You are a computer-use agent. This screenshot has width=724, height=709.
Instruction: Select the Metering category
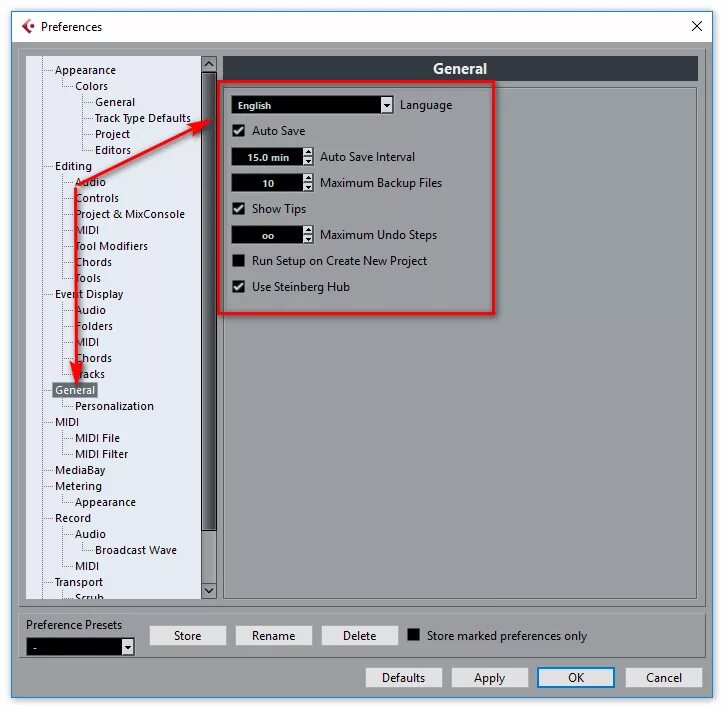coord(78,486)
